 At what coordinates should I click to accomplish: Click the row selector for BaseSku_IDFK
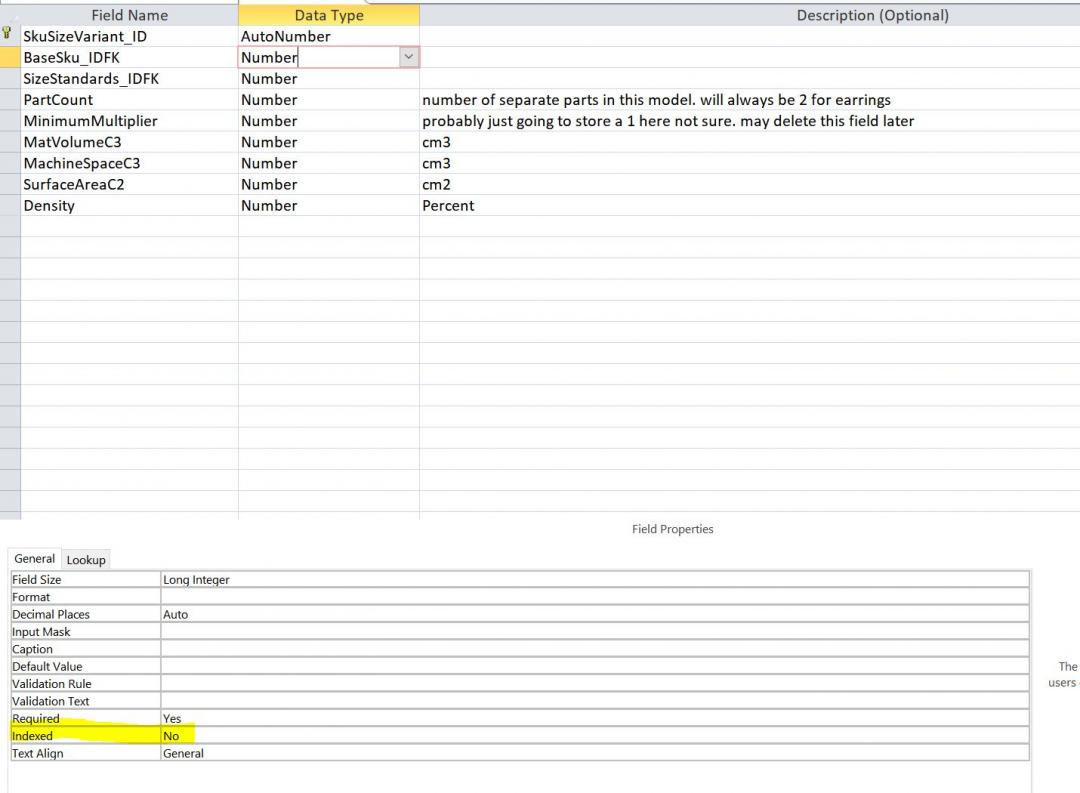pos(10,58)
